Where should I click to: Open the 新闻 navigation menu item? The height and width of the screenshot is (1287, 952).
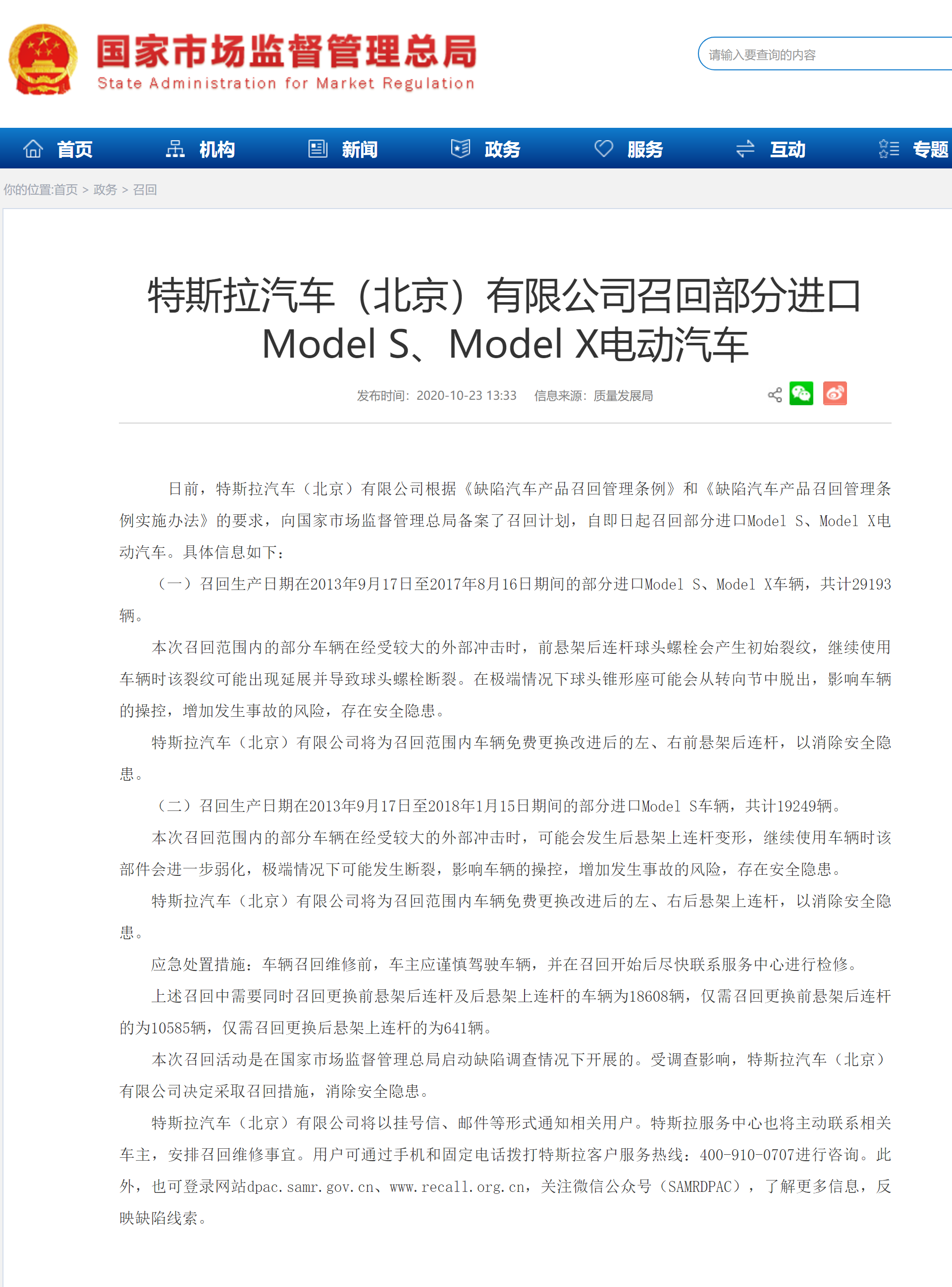pyautogui.click(x=360, y=149)
